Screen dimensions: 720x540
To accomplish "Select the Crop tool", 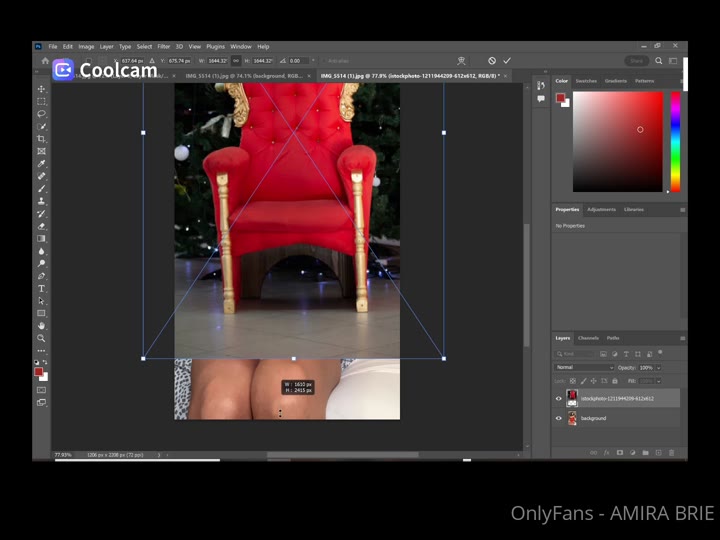I will point(41,139).
